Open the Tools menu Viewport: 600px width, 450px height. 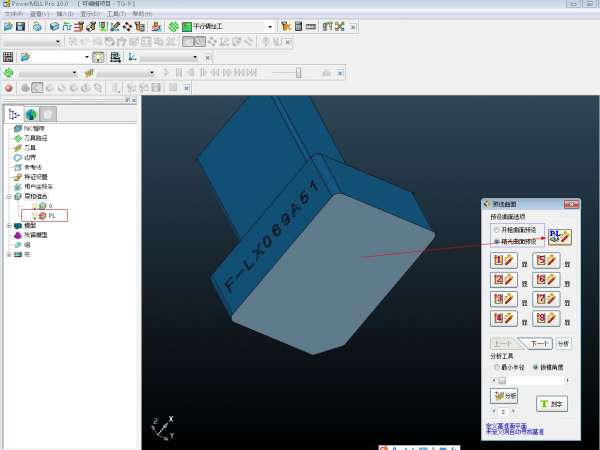[116, 14]
